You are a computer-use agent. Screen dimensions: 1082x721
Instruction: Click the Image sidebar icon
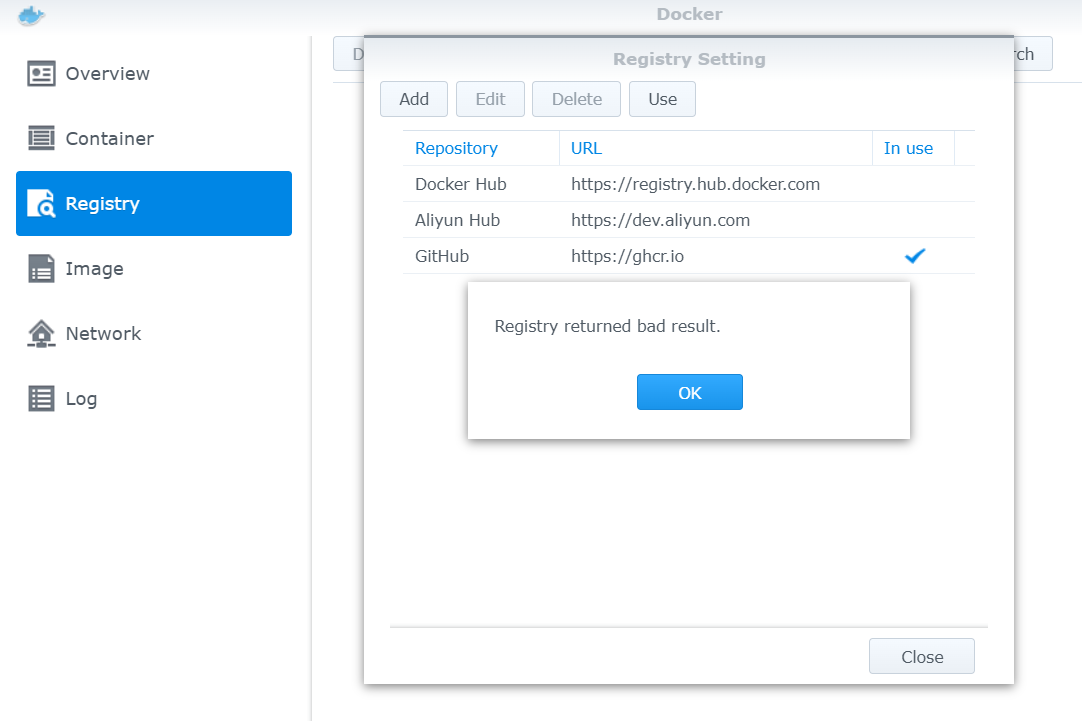tap(41, 269)
